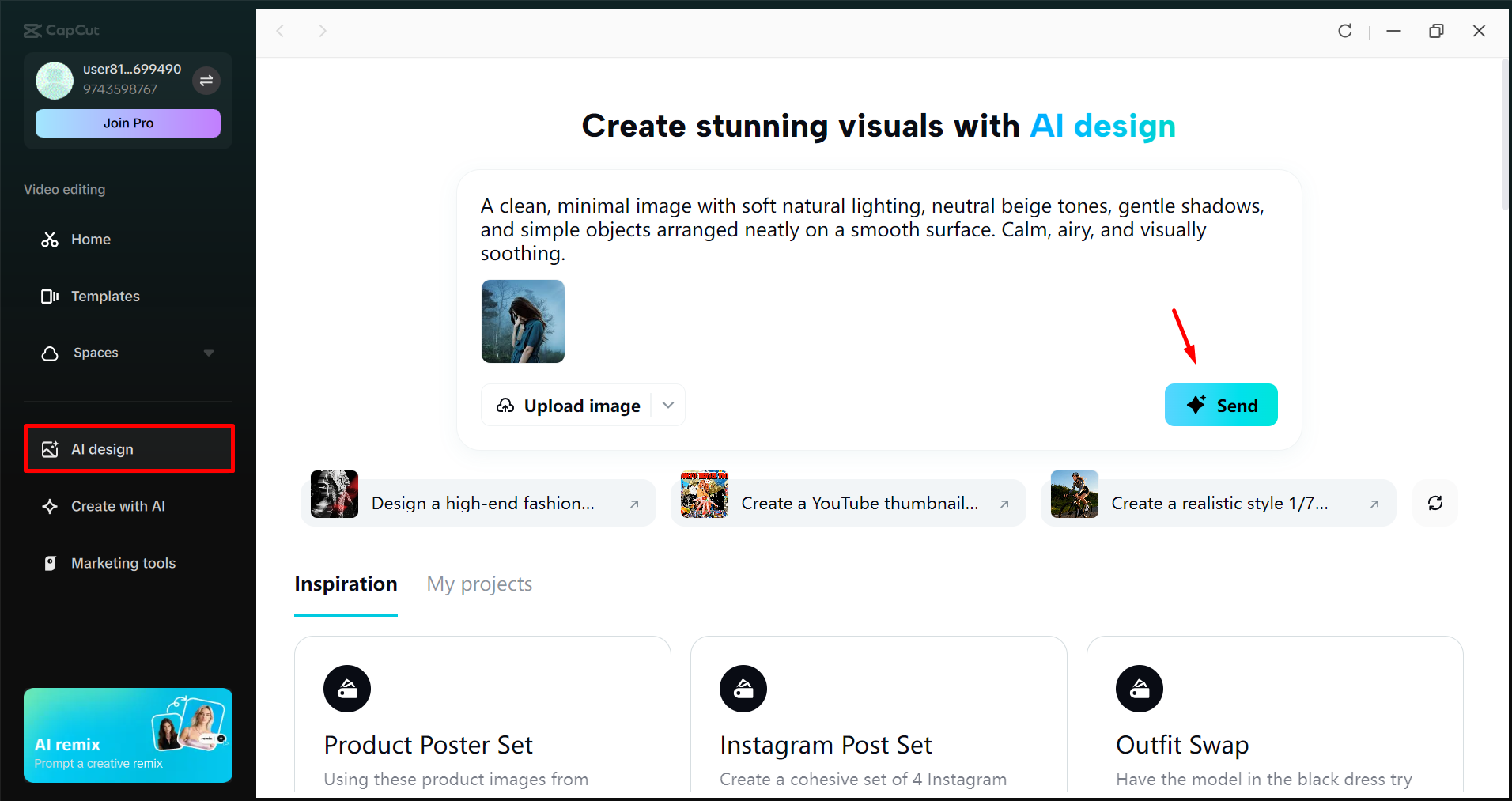Click the prompt text area
This screenshot has width=1512, height=801.
click(870, 229)
